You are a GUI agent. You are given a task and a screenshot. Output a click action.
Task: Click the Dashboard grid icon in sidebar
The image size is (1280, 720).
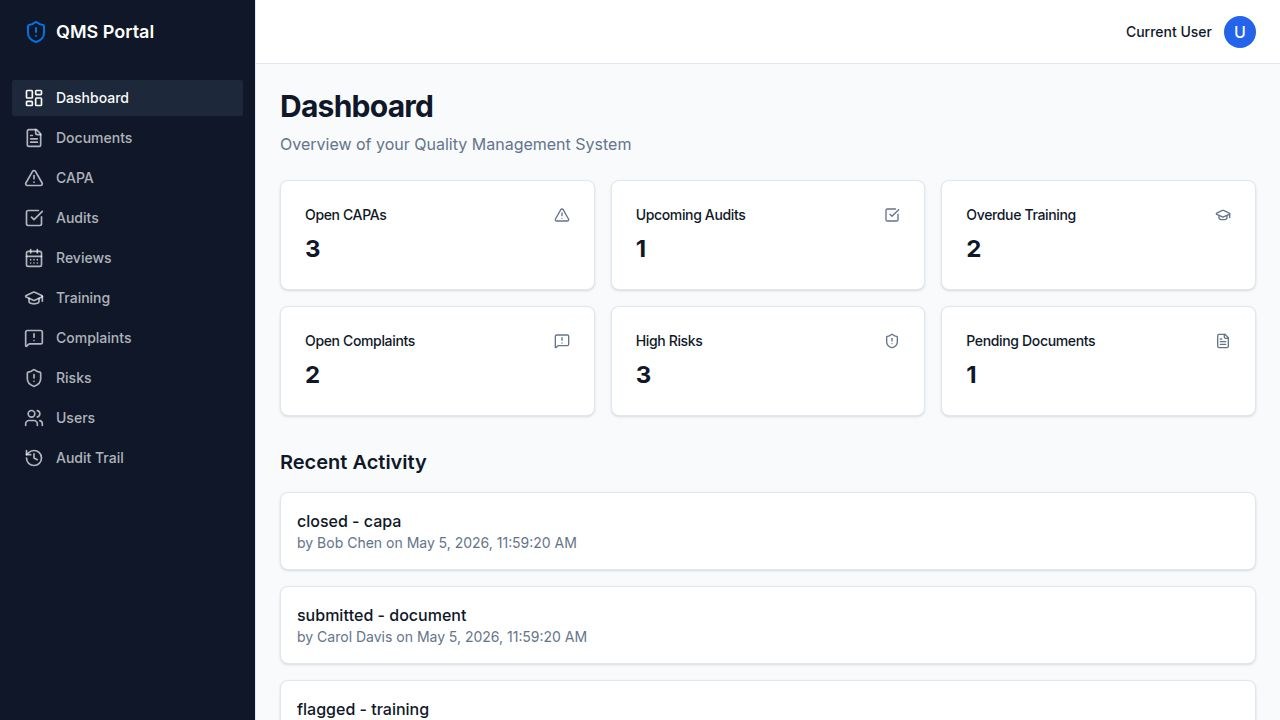click(34, 98)
